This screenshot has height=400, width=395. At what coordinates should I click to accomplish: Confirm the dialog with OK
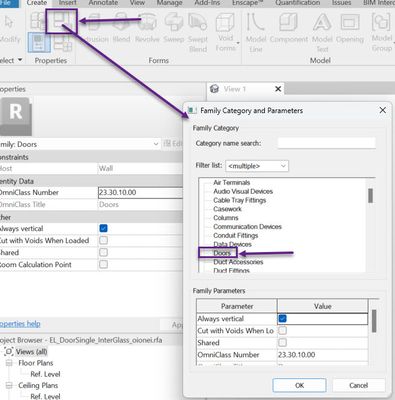(x=299, y=385)
